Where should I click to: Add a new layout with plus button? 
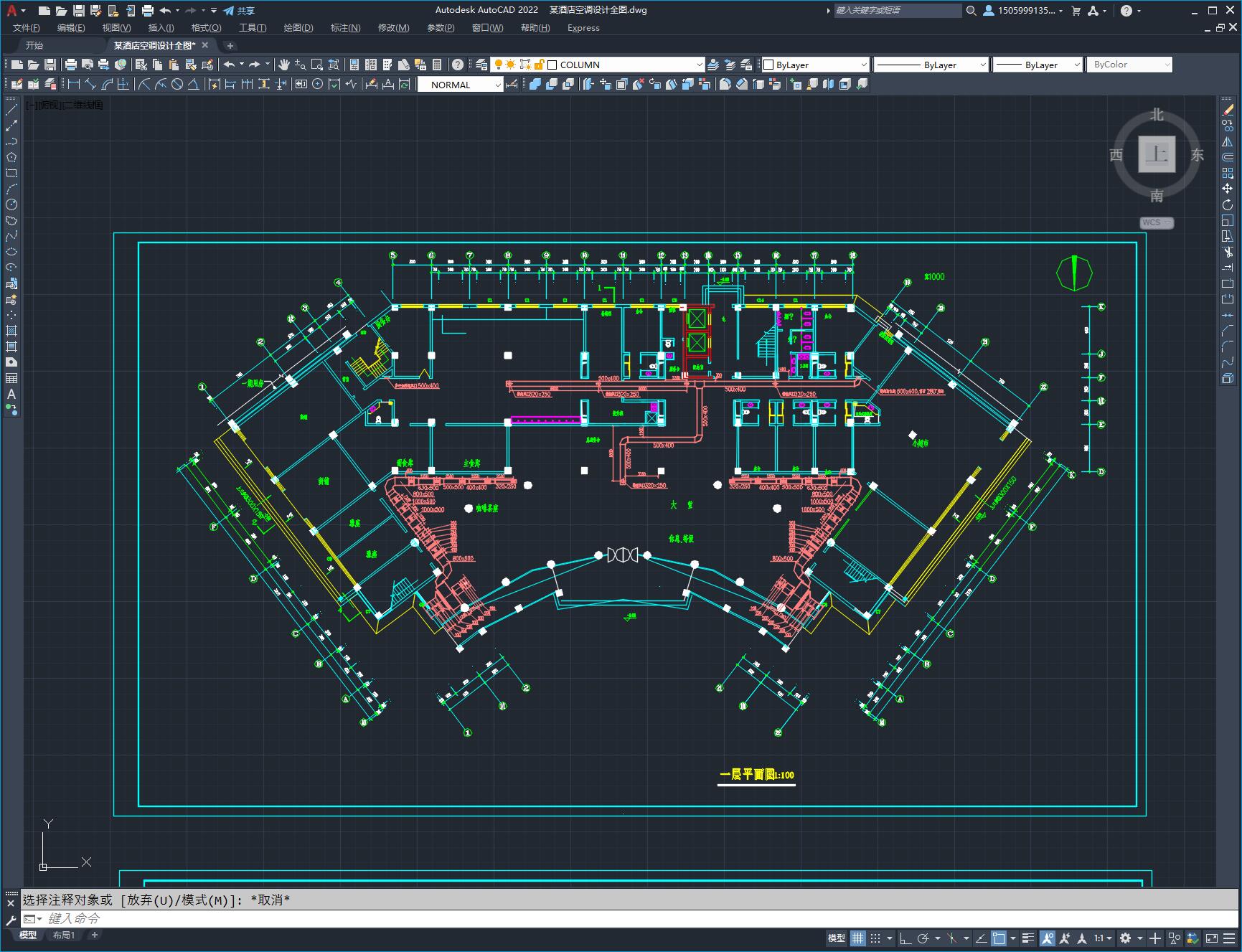(94, 935)
